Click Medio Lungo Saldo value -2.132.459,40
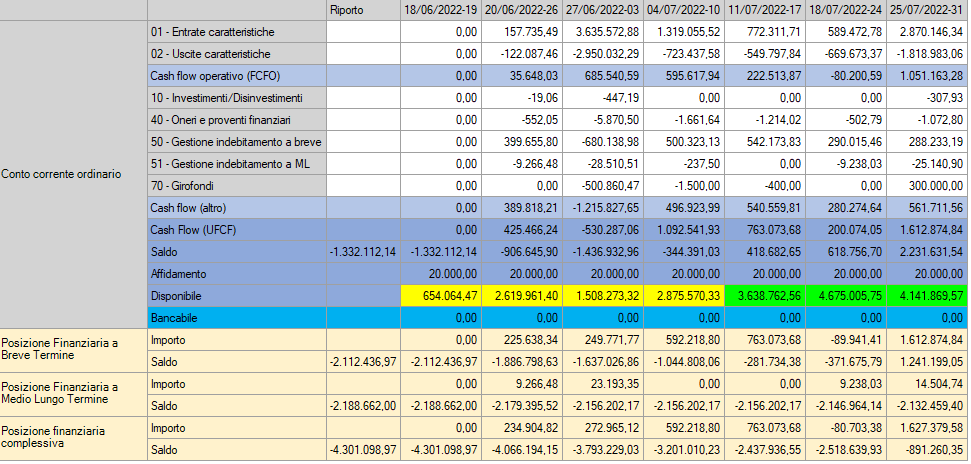971x464 pixels. pos(929,406)
